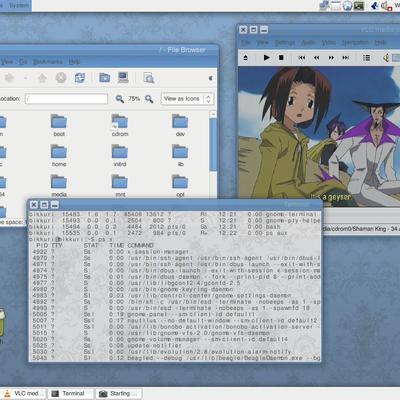The image size is (400, 400).
Task: Click the Beagle search tray icon
Action: [374, 6]
